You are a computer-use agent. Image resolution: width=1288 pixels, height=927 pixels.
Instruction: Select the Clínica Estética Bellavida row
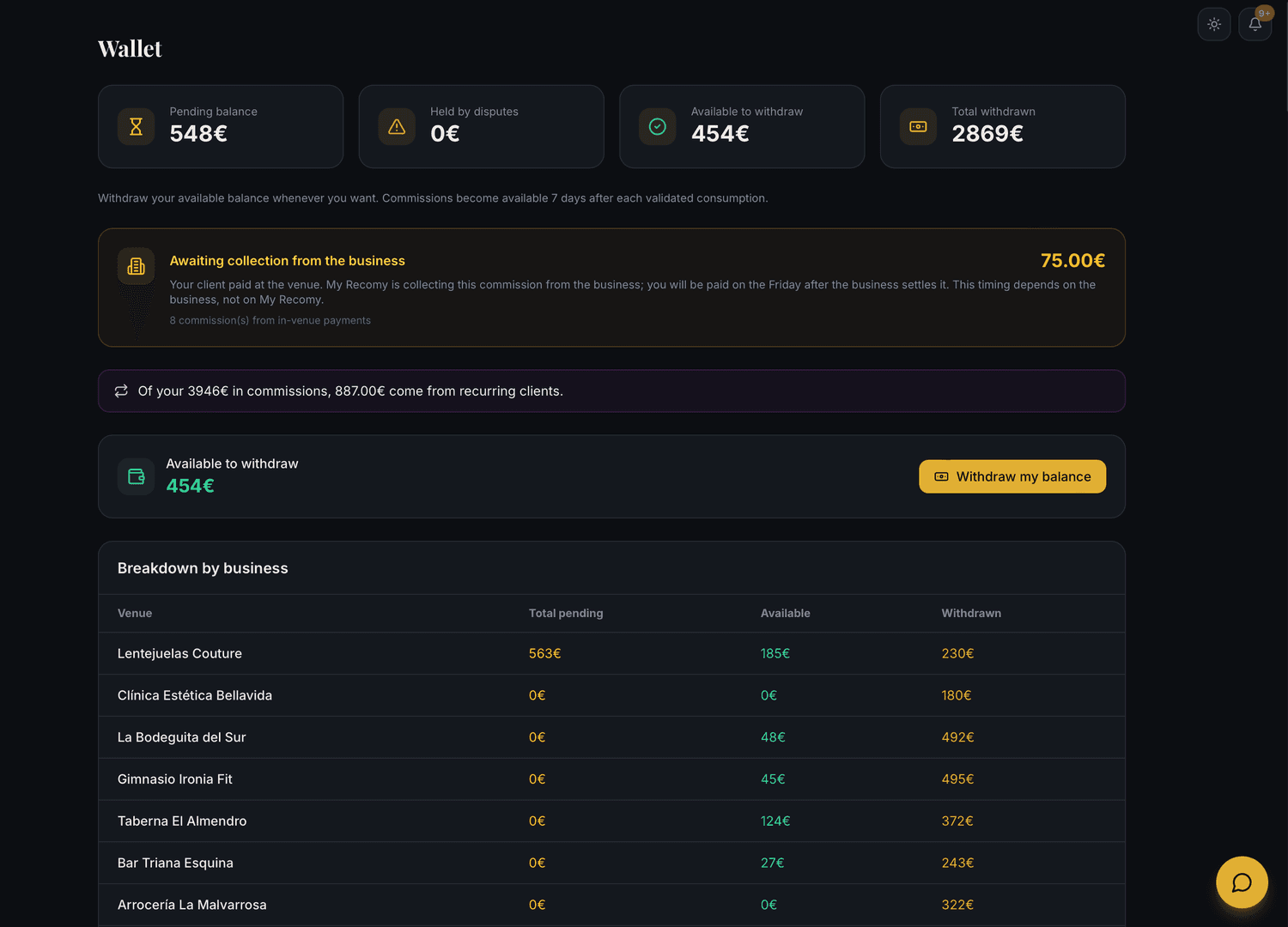click(x=611, y=695)
